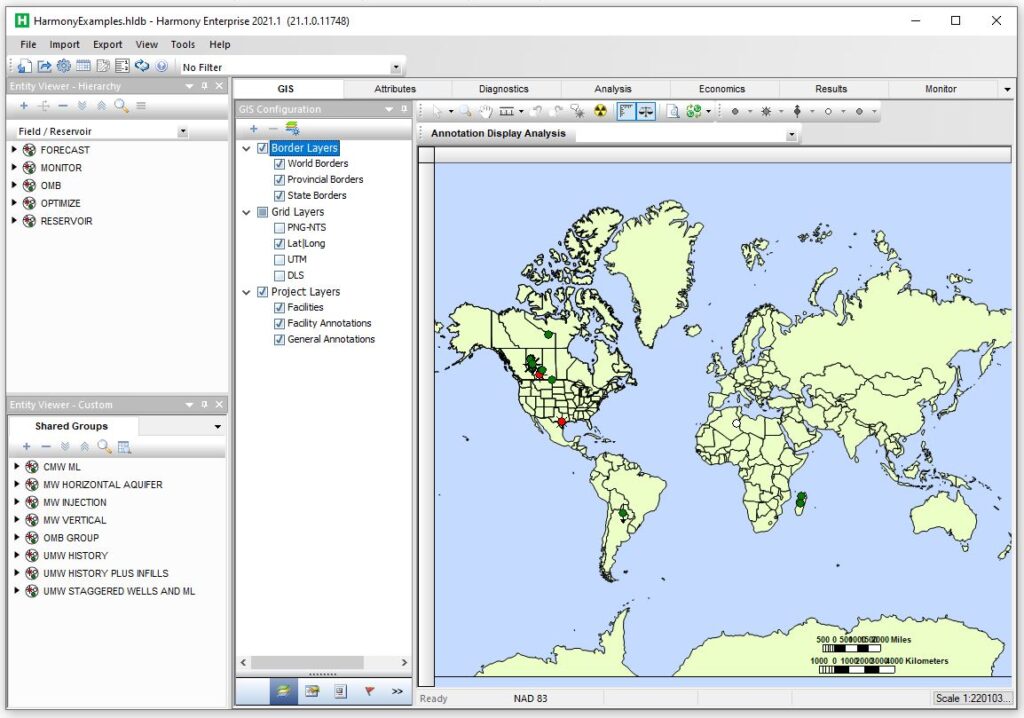1024x718 pixels.
Task: Open the Field / Reservoir dropdown
Action: [x=183, y=132]
